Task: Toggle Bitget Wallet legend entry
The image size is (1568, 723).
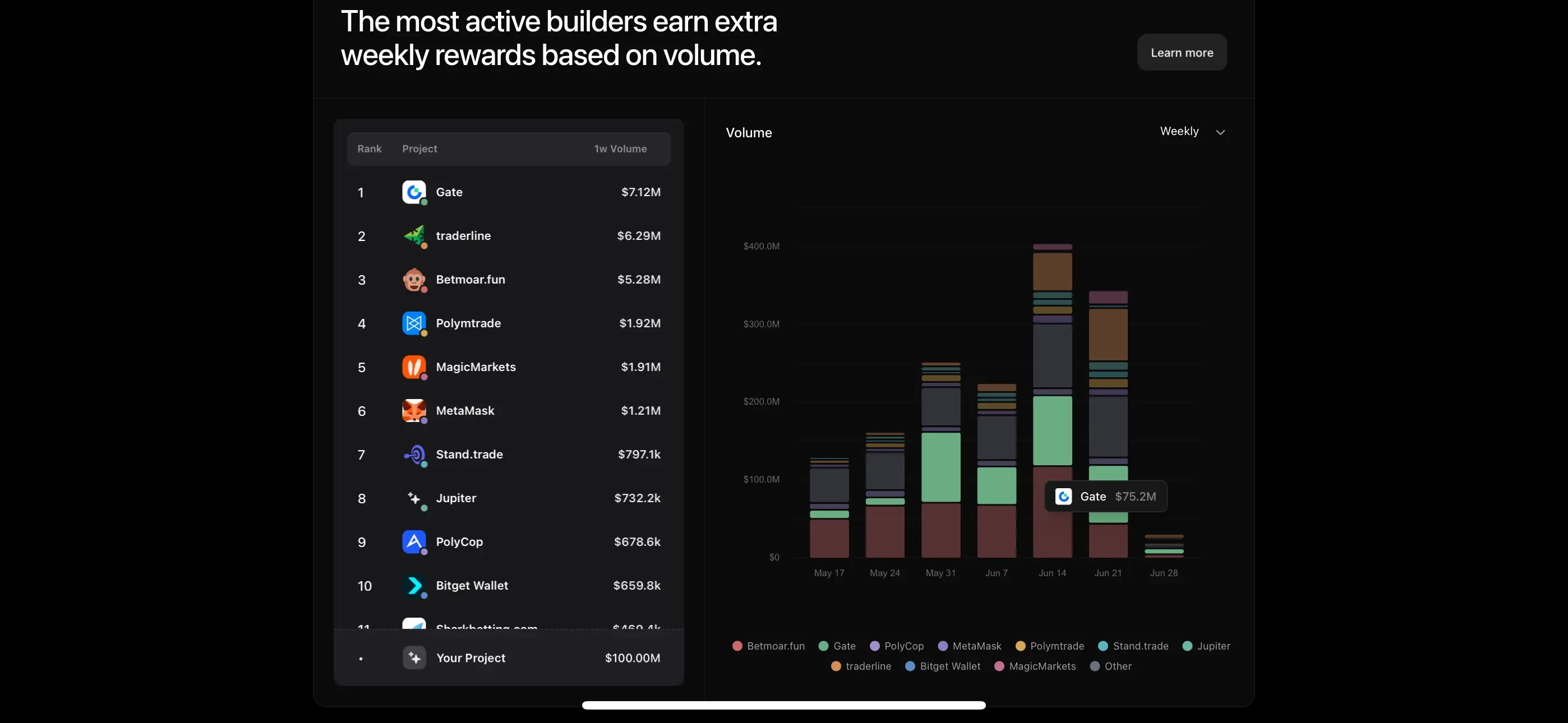Action: [x=942, y=666]
